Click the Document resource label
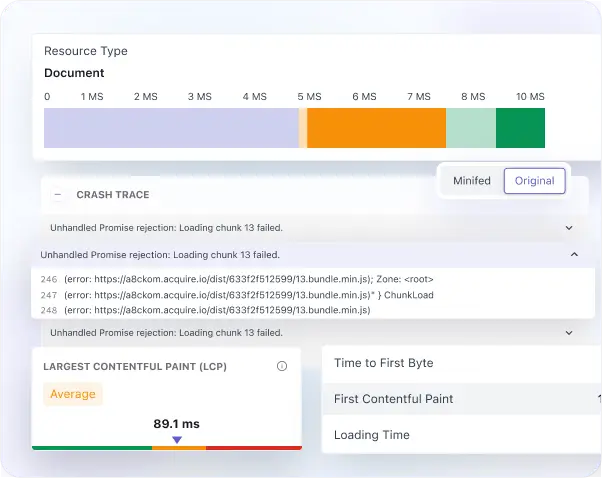The image size is (602, 478). coord(74,73)
